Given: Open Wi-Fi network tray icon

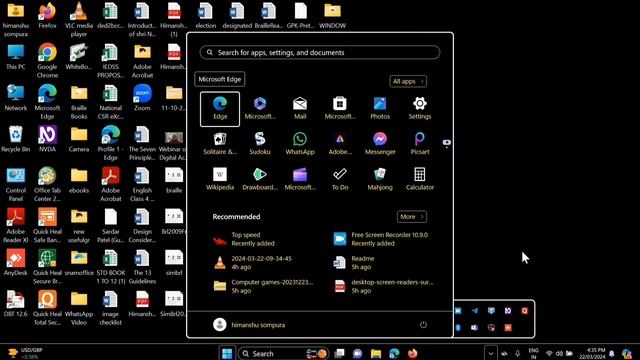Looking at the screenshot, I should [549, 353].
